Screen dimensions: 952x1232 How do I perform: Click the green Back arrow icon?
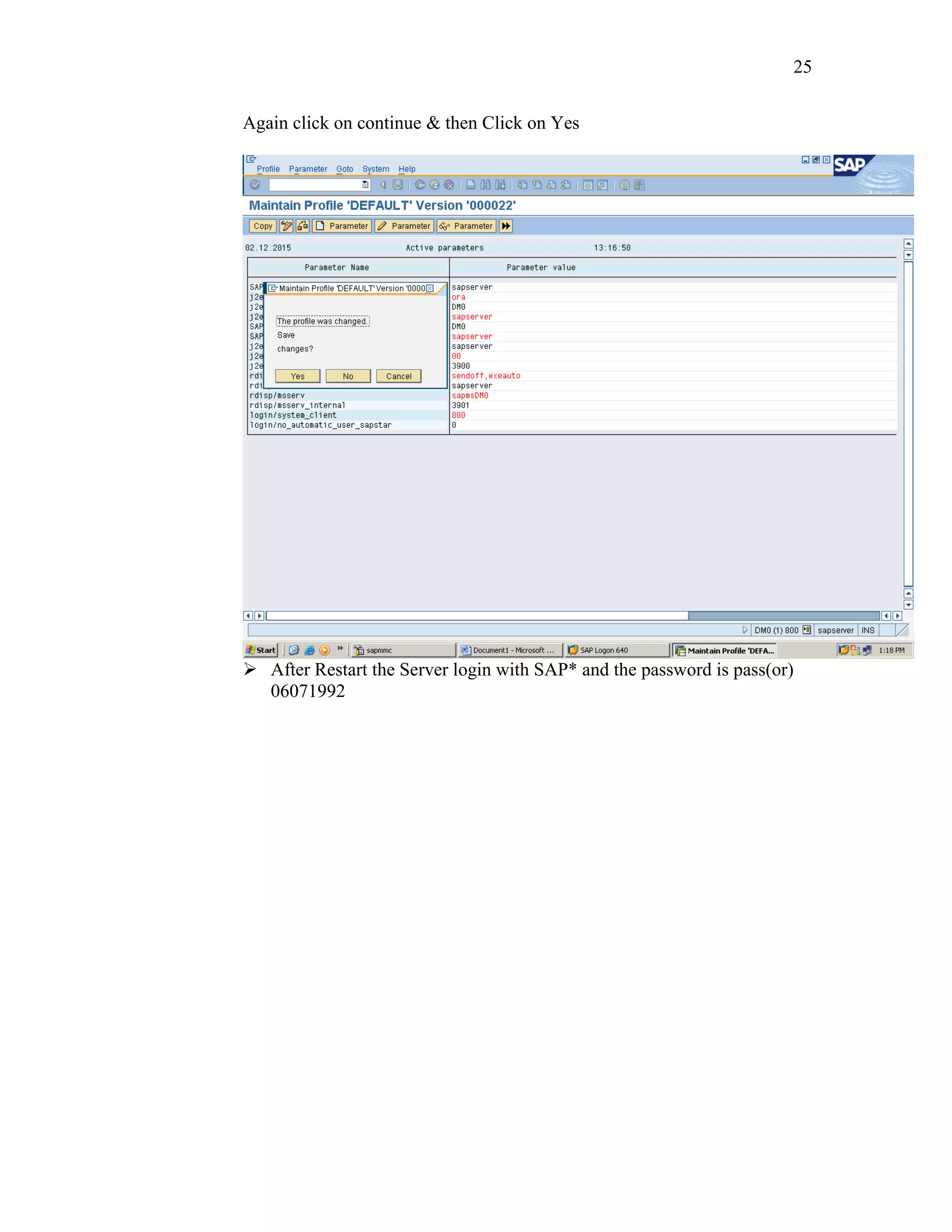(420, 185)
